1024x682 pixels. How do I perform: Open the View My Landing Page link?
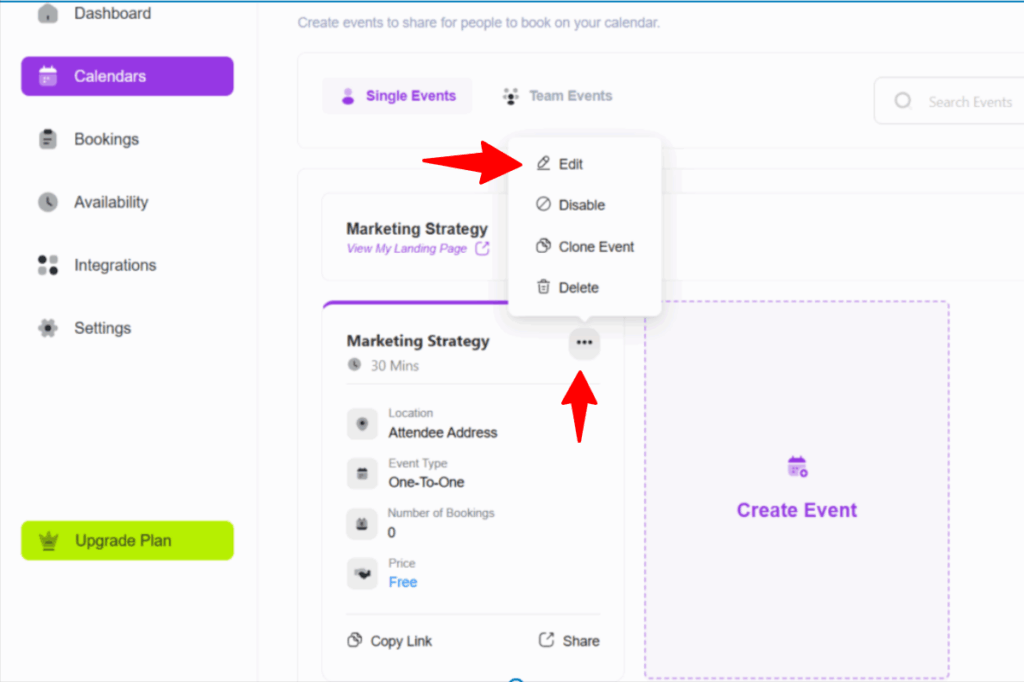pyautogui.click(x=406, y=249)
